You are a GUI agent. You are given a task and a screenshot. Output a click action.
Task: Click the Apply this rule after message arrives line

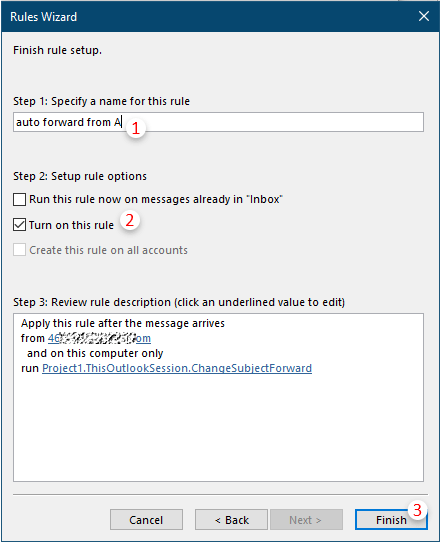(123, 323)
